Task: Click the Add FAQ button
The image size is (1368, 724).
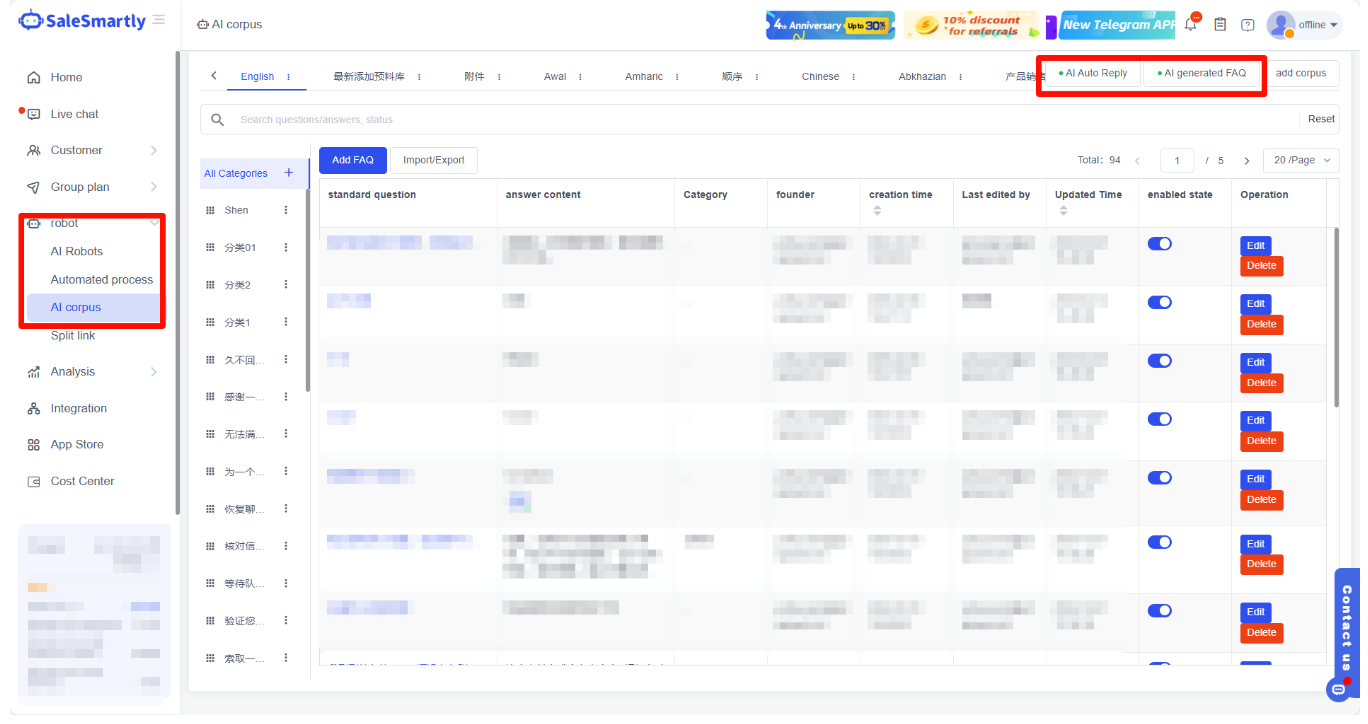Action: tap(352, 160)
